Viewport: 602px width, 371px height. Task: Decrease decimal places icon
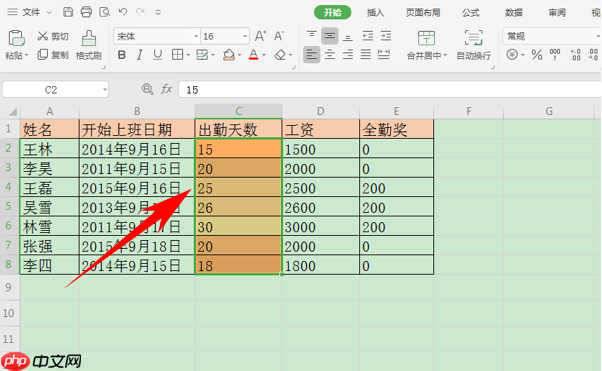(x=593, y=55)
